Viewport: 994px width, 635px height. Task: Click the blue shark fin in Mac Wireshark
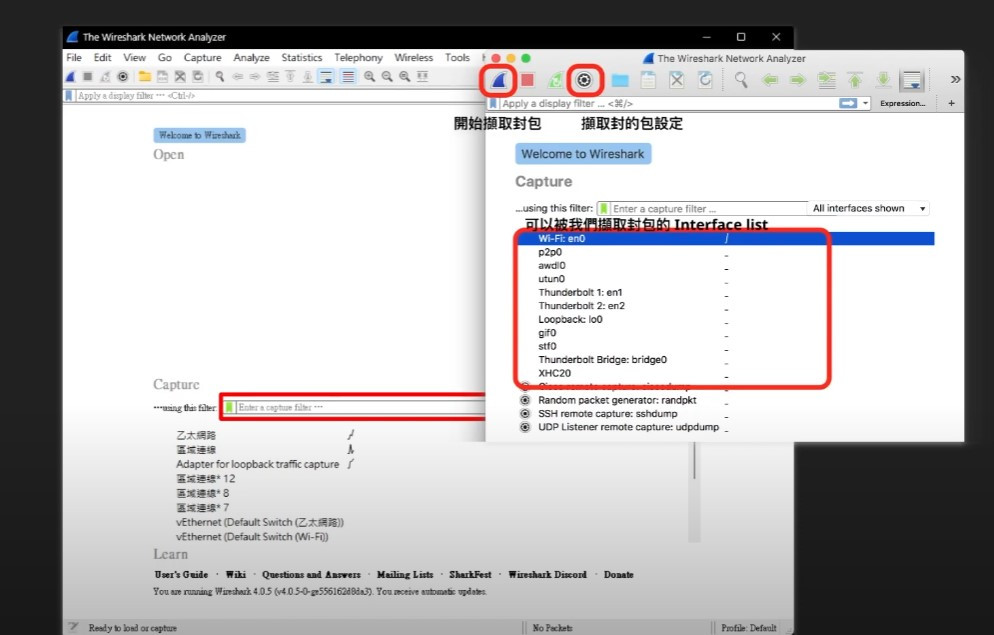[x=499, y=80]
